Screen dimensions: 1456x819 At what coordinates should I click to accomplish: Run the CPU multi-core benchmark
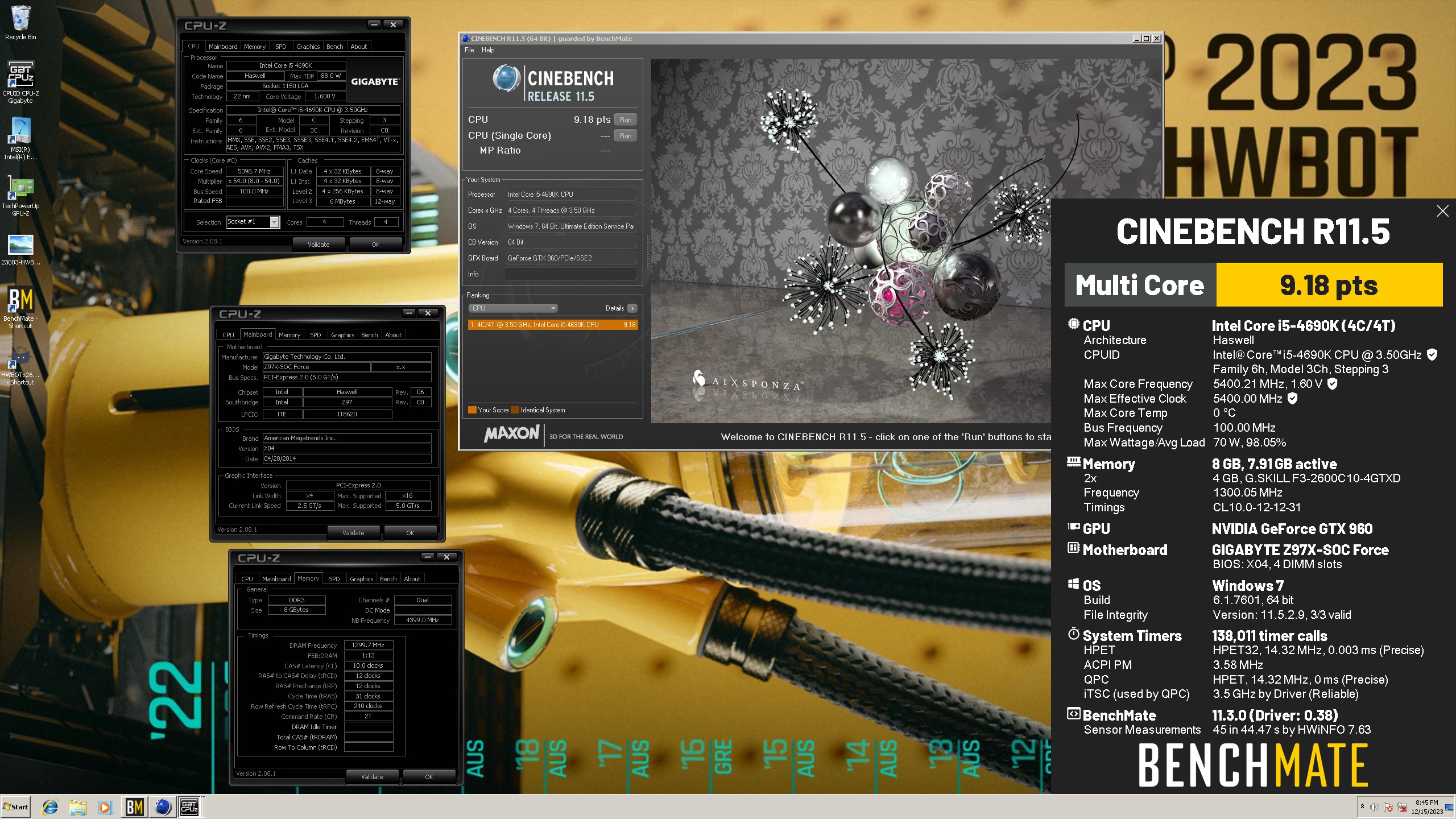point(626,120)
